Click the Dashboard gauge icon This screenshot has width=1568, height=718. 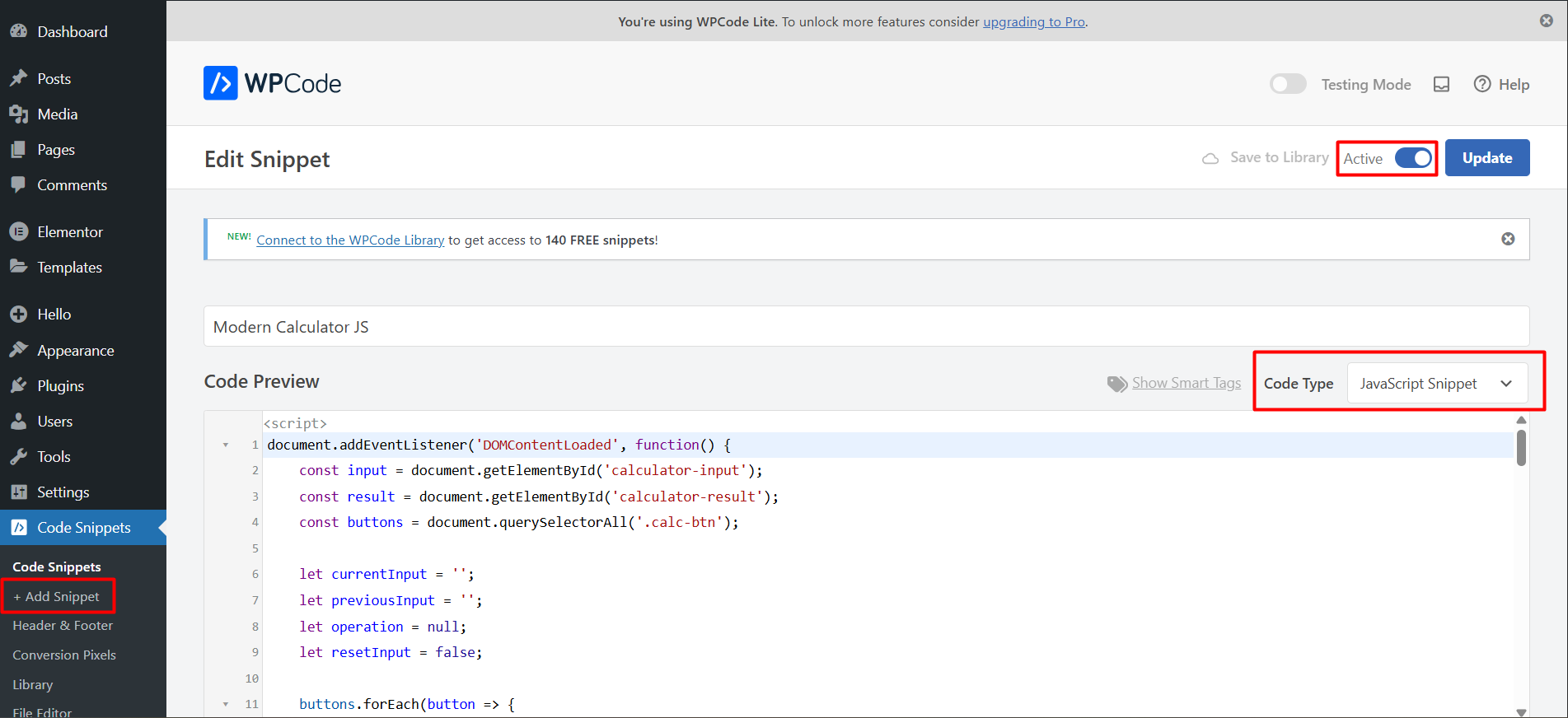click(19, 31)
